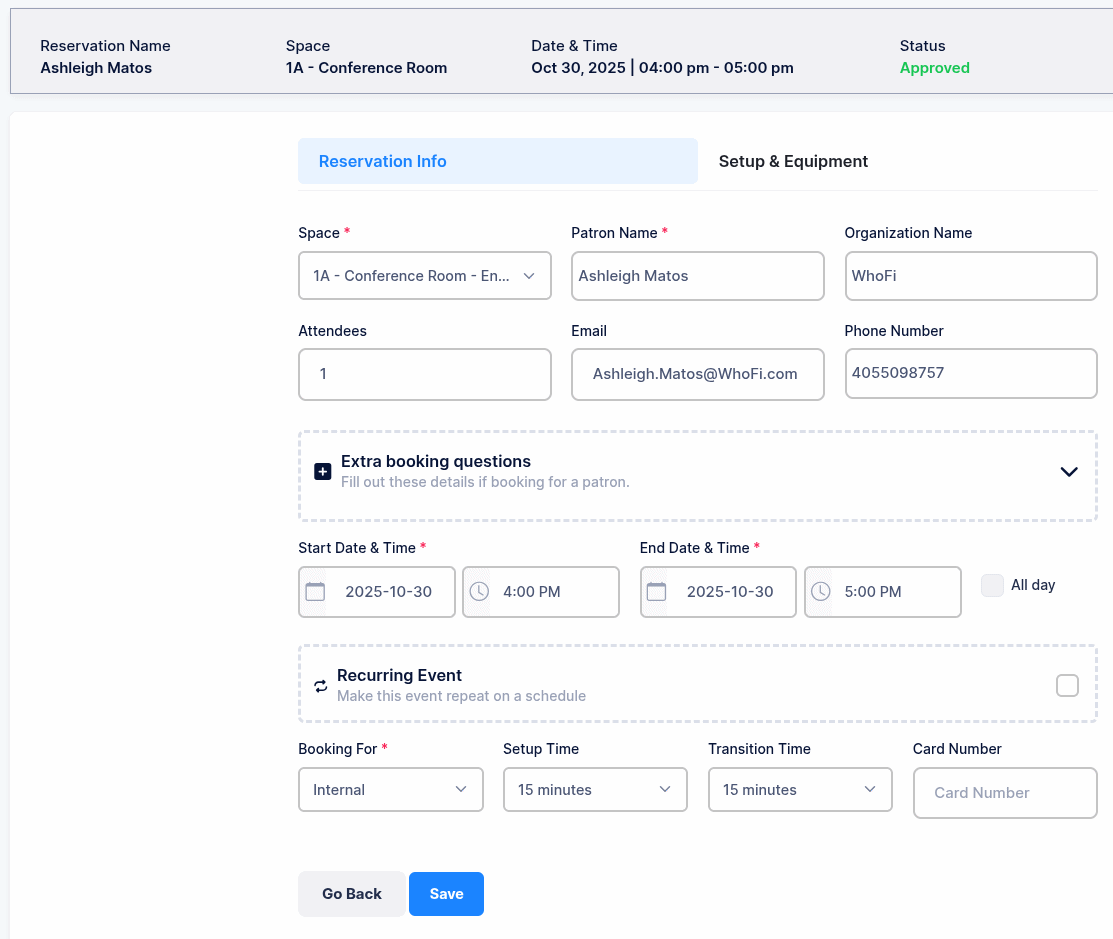Click the start time clock icon
1113x939 pixels.
click(x=480, y=592)
